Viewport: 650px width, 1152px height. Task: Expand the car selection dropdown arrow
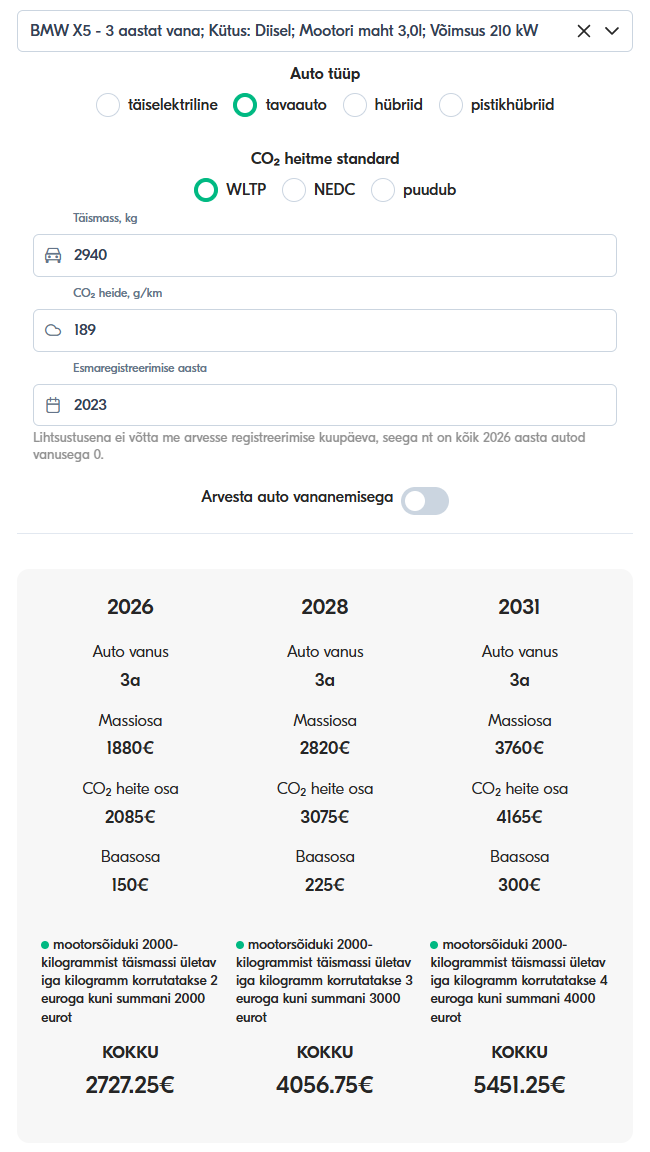pos(613,31)
